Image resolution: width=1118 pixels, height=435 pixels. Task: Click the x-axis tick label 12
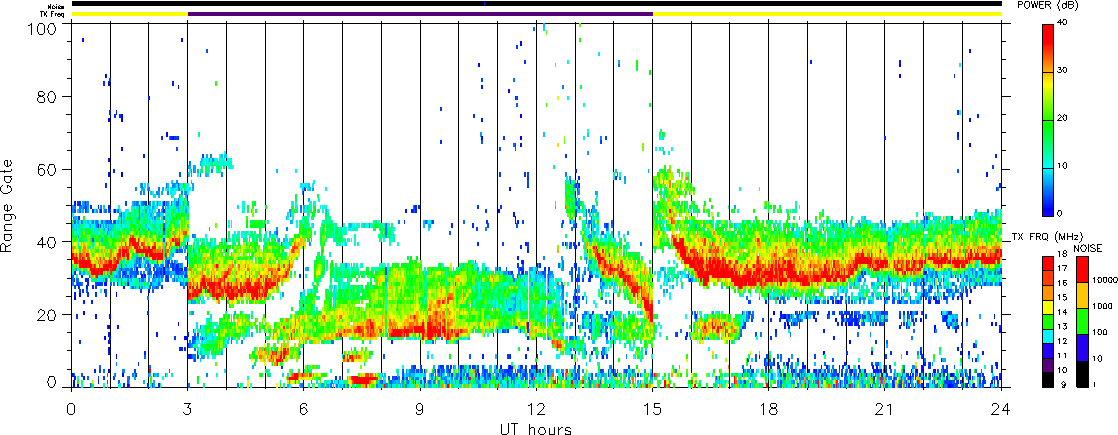click(x=536, y=409)
